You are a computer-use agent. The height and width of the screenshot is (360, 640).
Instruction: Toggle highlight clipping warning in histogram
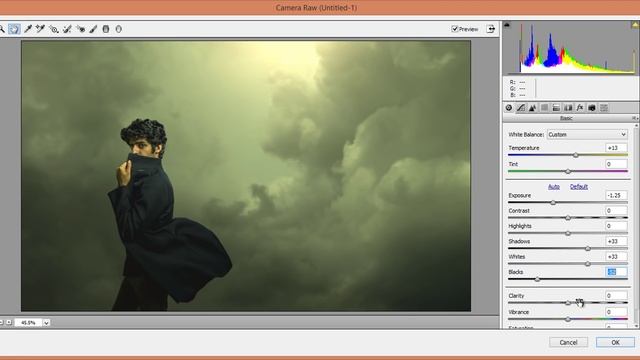(636, 25)
